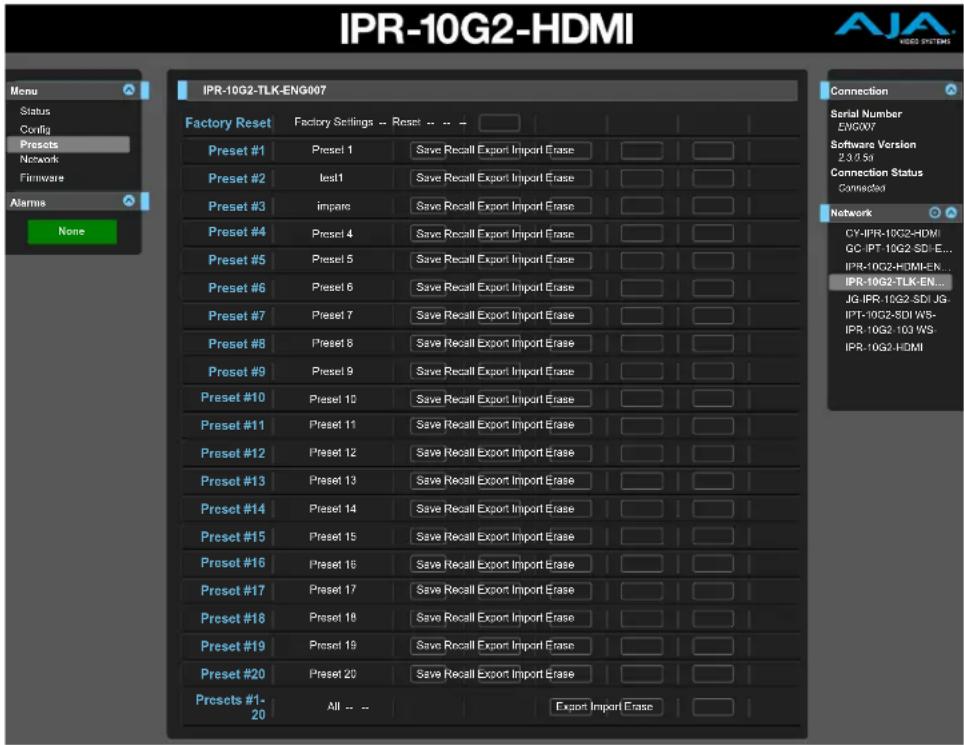Viewport: 964px width, 745px height.
Task: Import into Preset #14
Action: click(527, 509)
